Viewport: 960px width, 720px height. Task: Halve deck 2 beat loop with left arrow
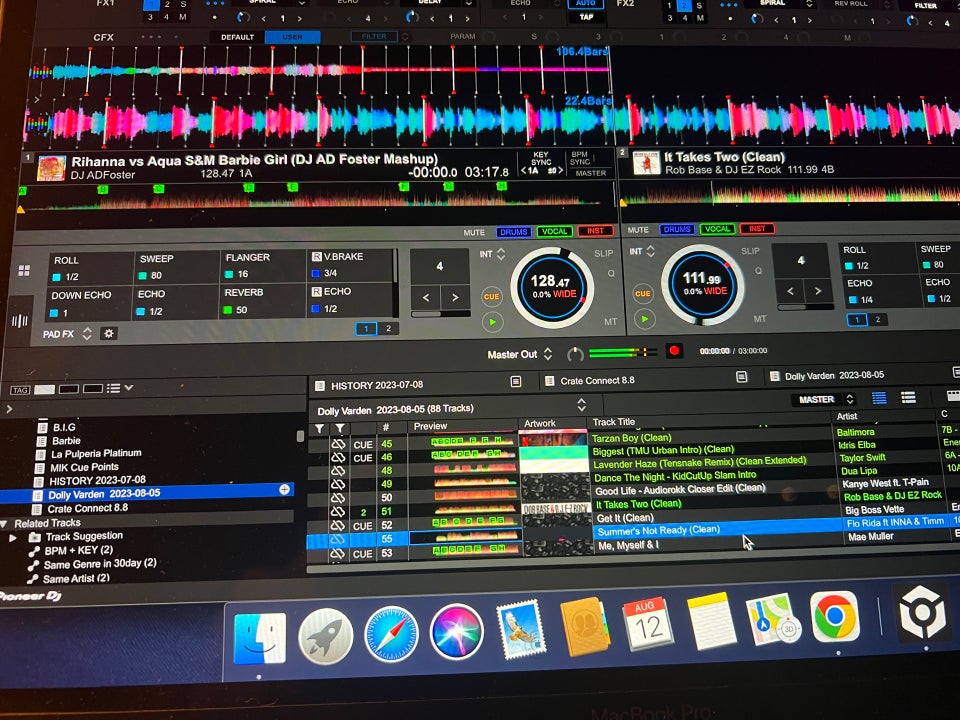(790, 291)
